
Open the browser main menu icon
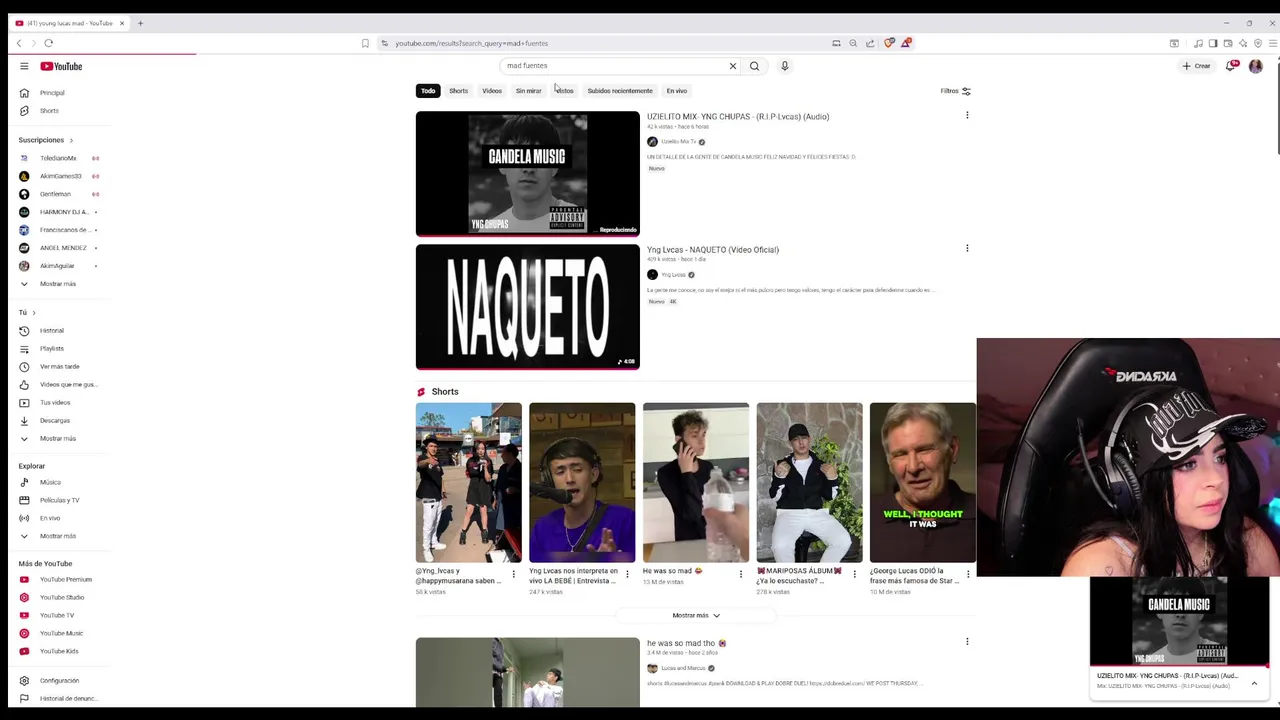click(x=1272, y=43)
